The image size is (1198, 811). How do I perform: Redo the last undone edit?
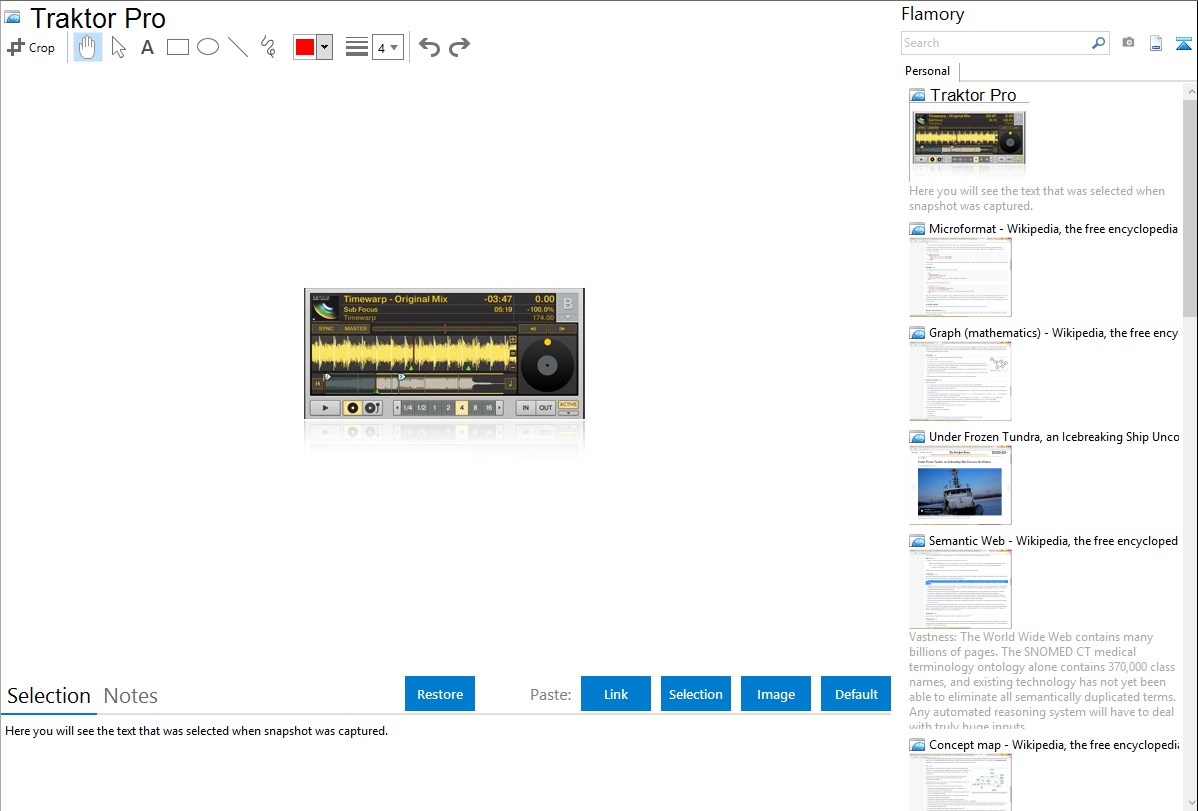point(459,47)
